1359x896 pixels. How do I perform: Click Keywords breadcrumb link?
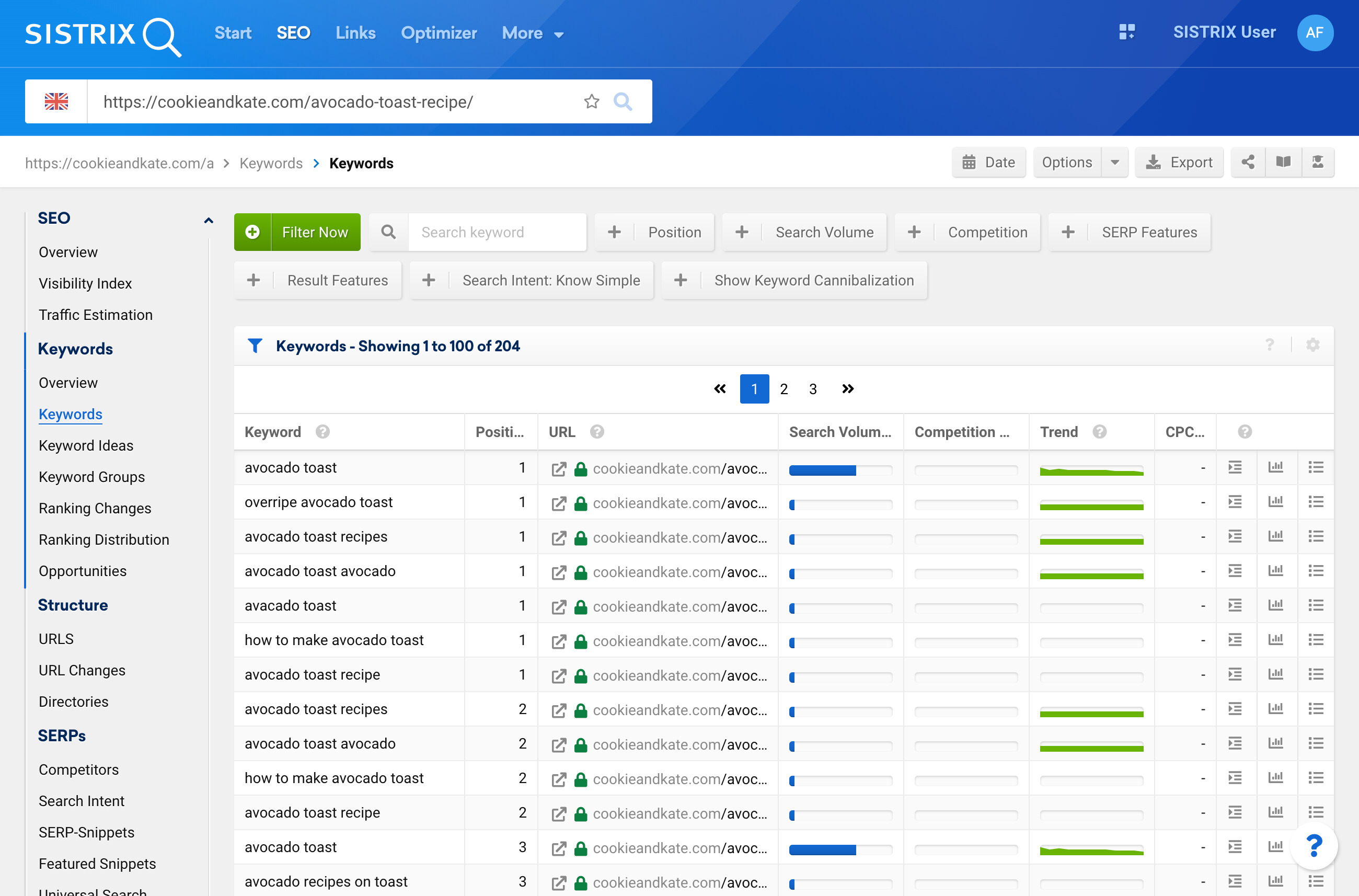coord(271,164)
